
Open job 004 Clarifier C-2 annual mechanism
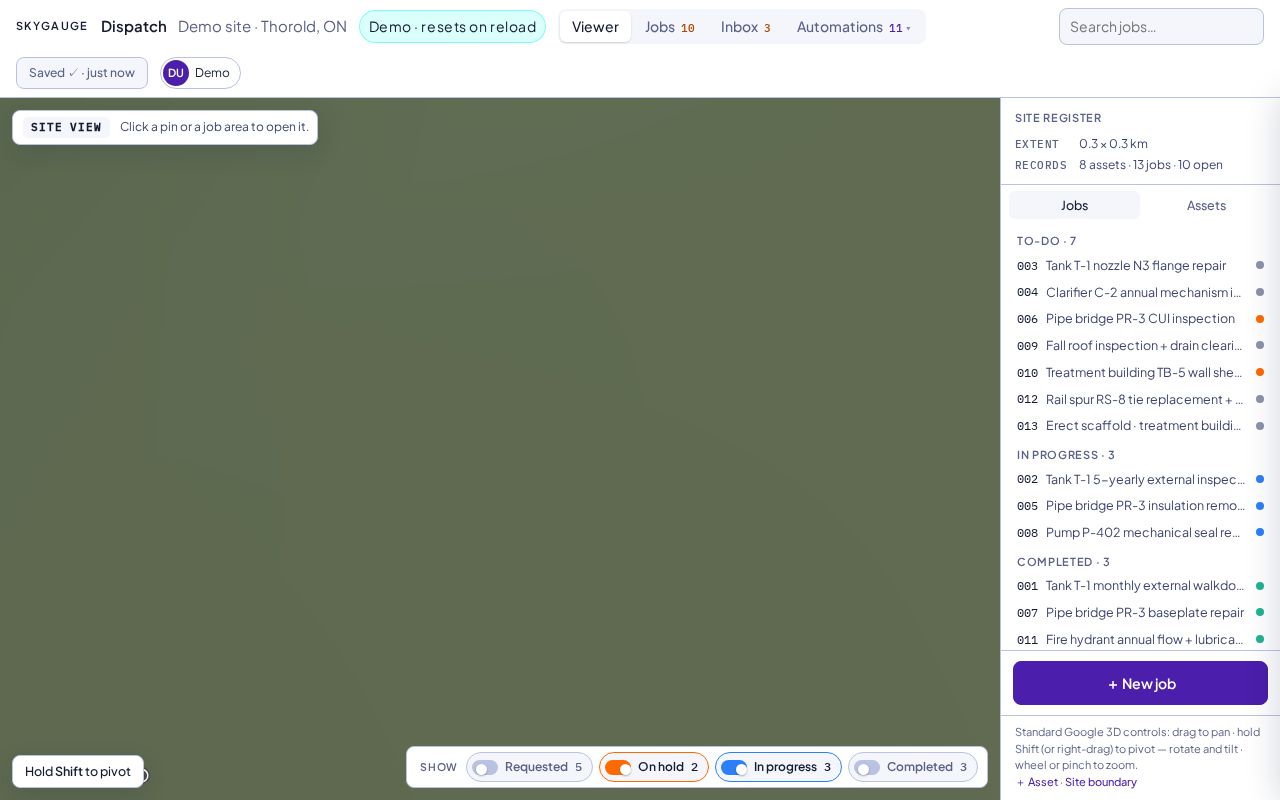click(x=1140, y=292)
